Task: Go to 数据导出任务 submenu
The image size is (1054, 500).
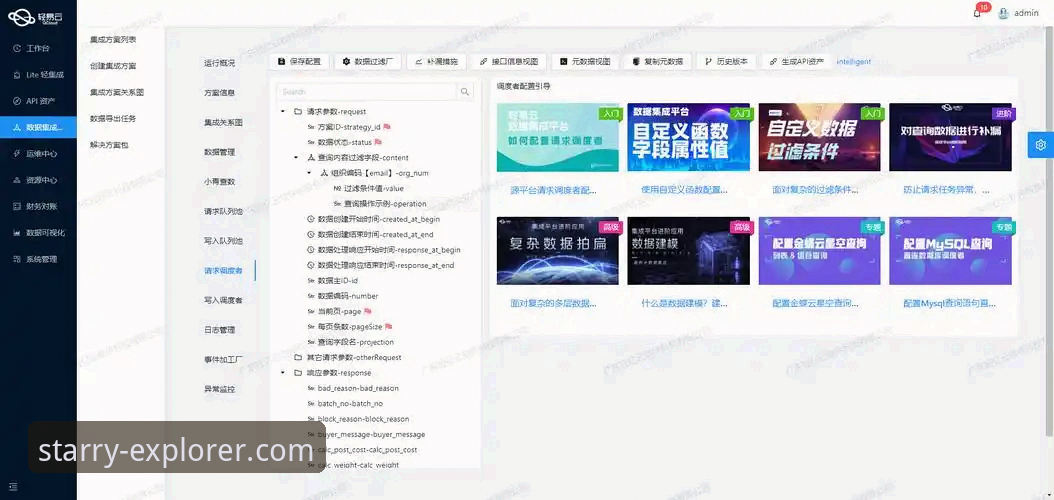Action: (113, 118)
